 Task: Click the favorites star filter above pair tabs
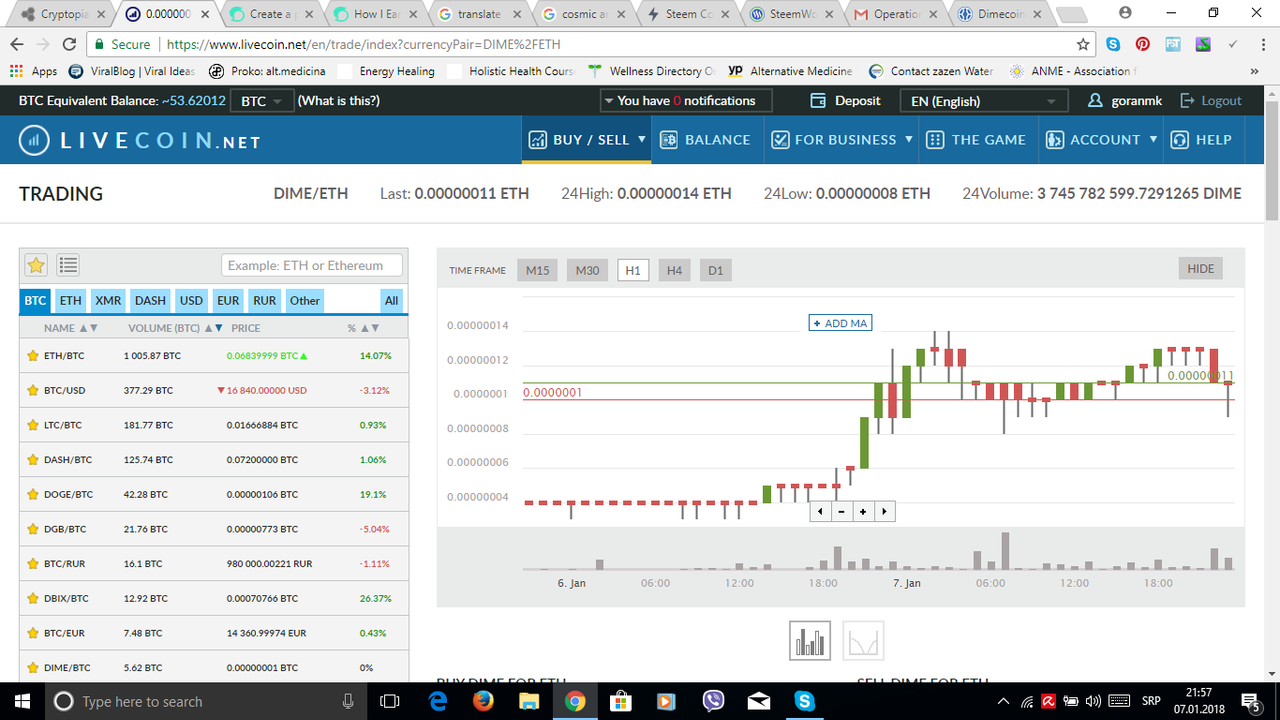(x=36, y=265)
